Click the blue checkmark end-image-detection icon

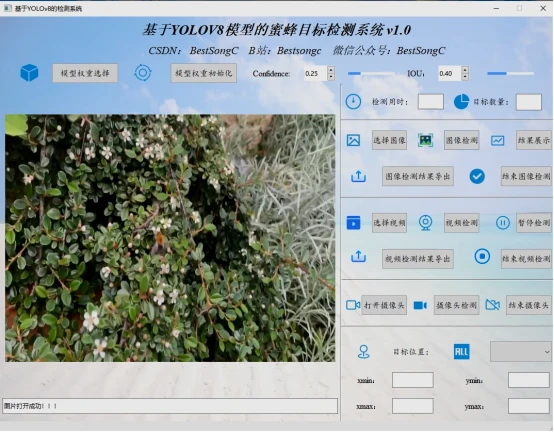click(477, 176)
